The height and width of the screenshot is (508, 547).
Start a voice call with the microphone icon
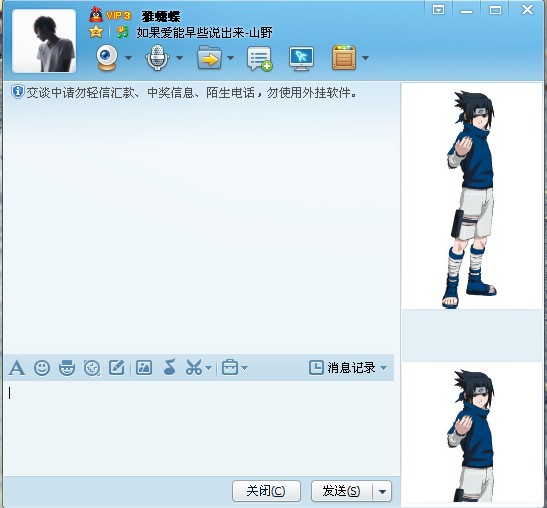157,58
